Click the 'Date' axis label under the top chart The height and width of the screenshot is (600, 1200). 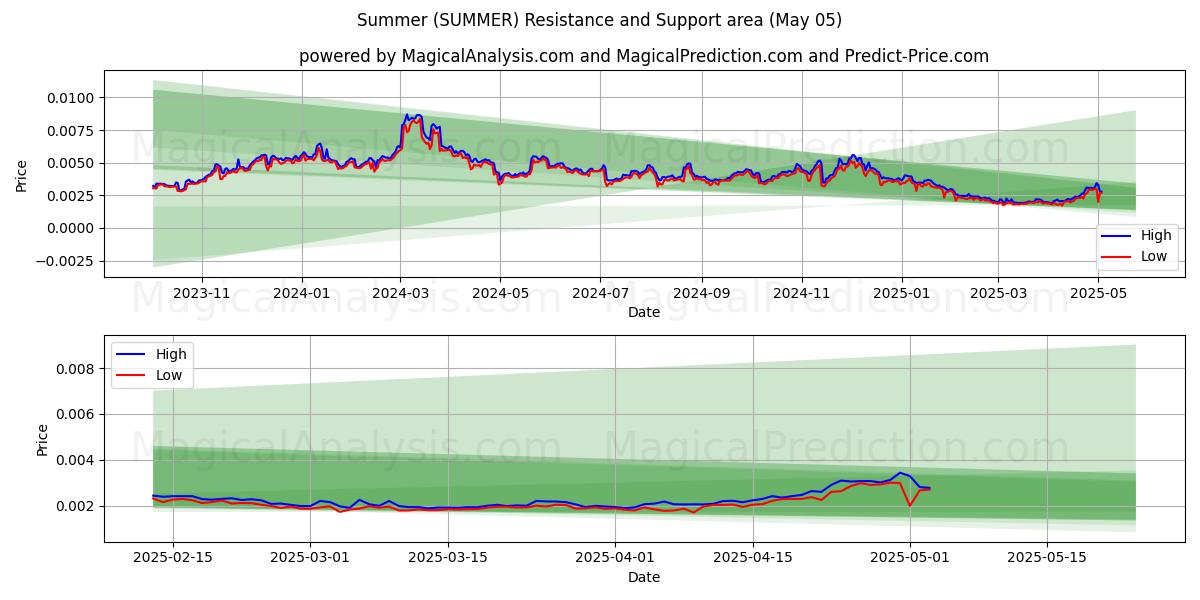tap(644, 312)
